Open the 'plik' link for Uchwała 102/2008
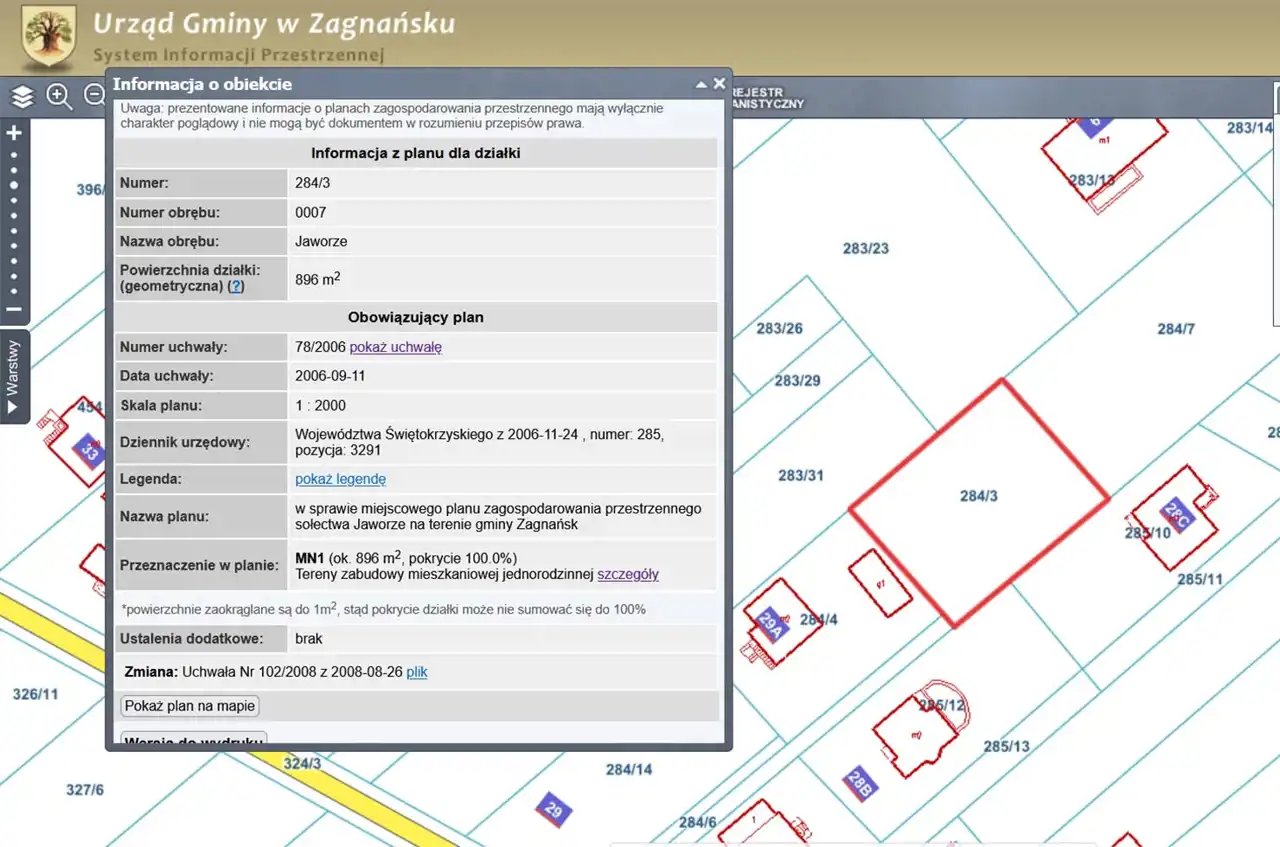The height and width of the screenshot is (847, 1280). pyautogui.click(x=417, y=672)
